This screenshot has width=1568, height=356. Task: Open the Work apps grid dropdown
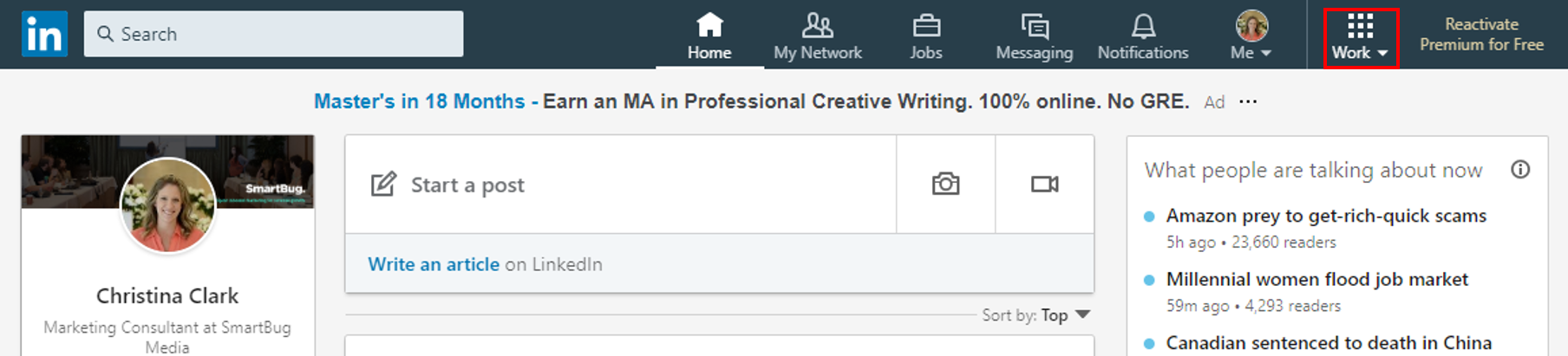(x=1361, y=37)
